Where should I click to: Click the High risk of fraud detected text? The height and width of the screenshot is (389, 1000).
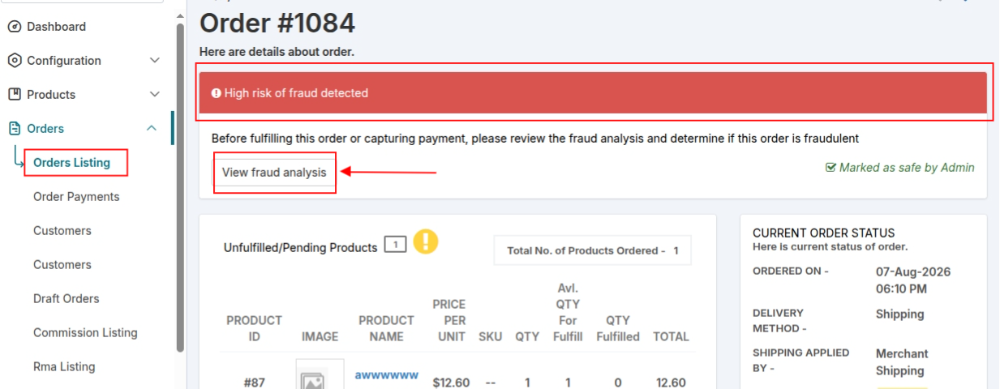(296, 93)
